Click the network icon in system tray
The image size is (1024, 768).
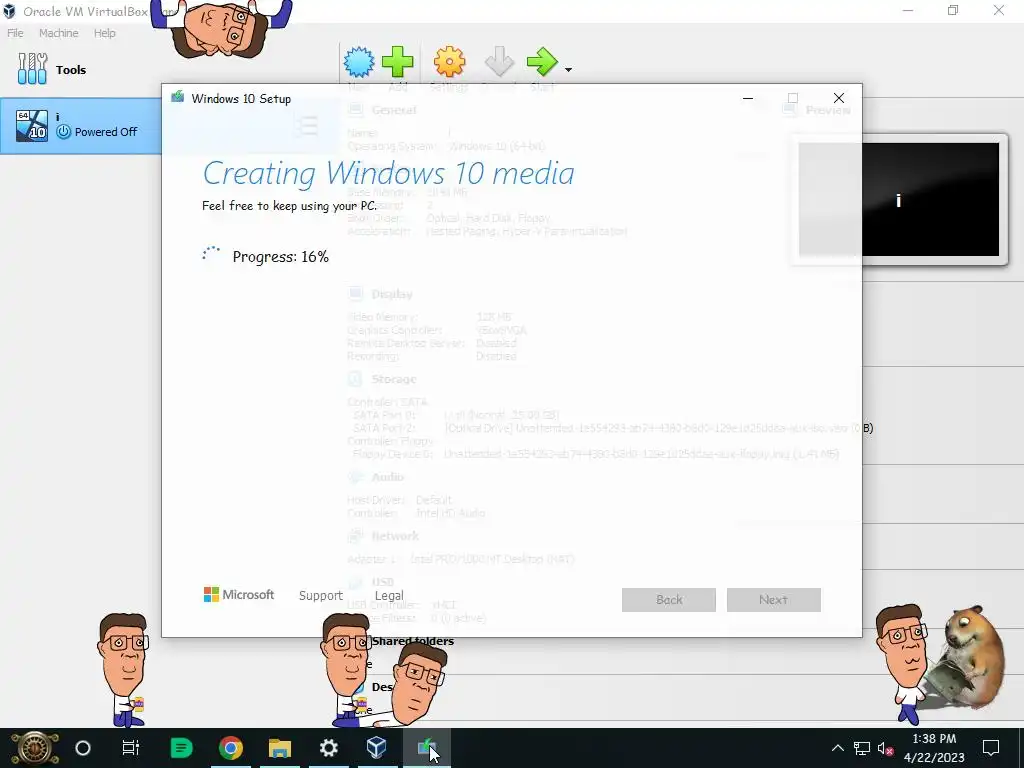[x=862, y=748]
